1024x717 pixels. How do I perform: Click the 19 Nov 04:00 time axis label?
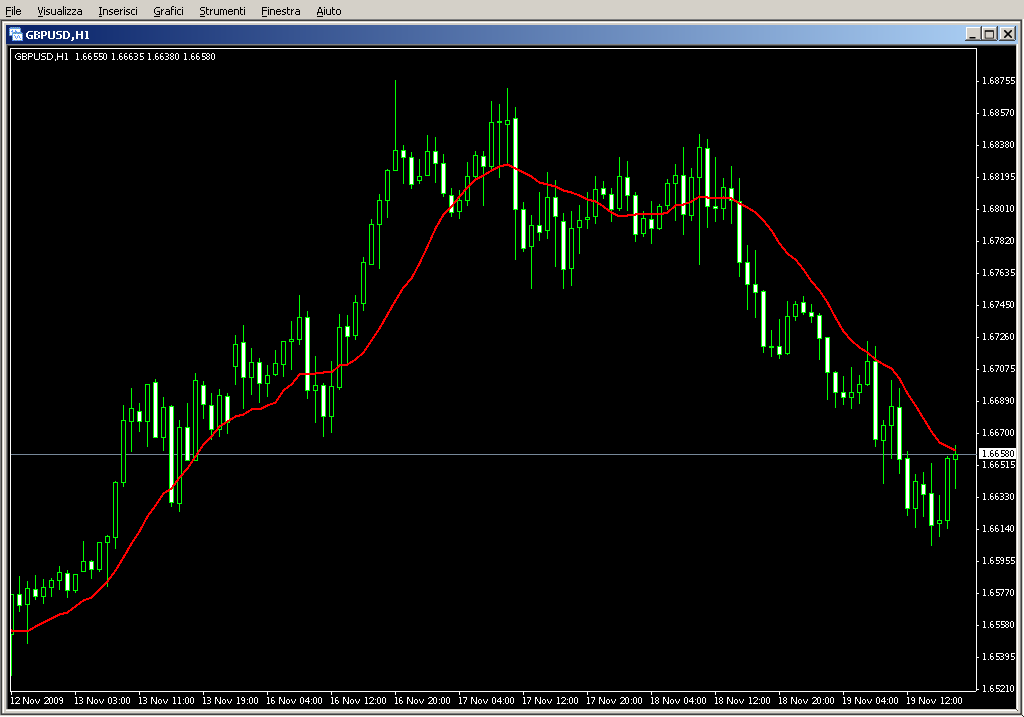pyautogui.click(x=870, y=701)
